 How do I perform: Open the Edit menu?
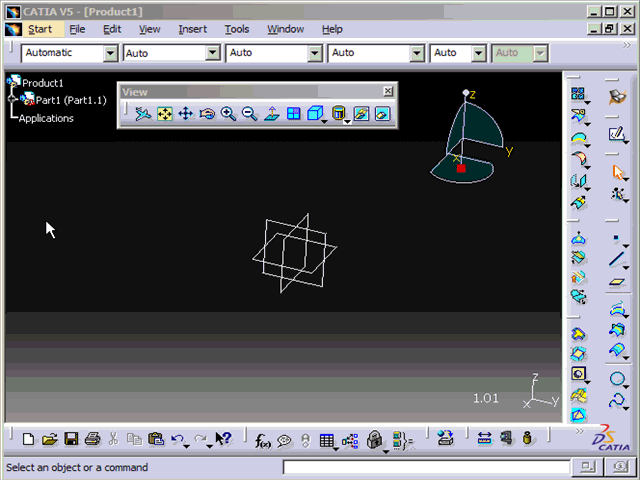(x=112, y=29)
